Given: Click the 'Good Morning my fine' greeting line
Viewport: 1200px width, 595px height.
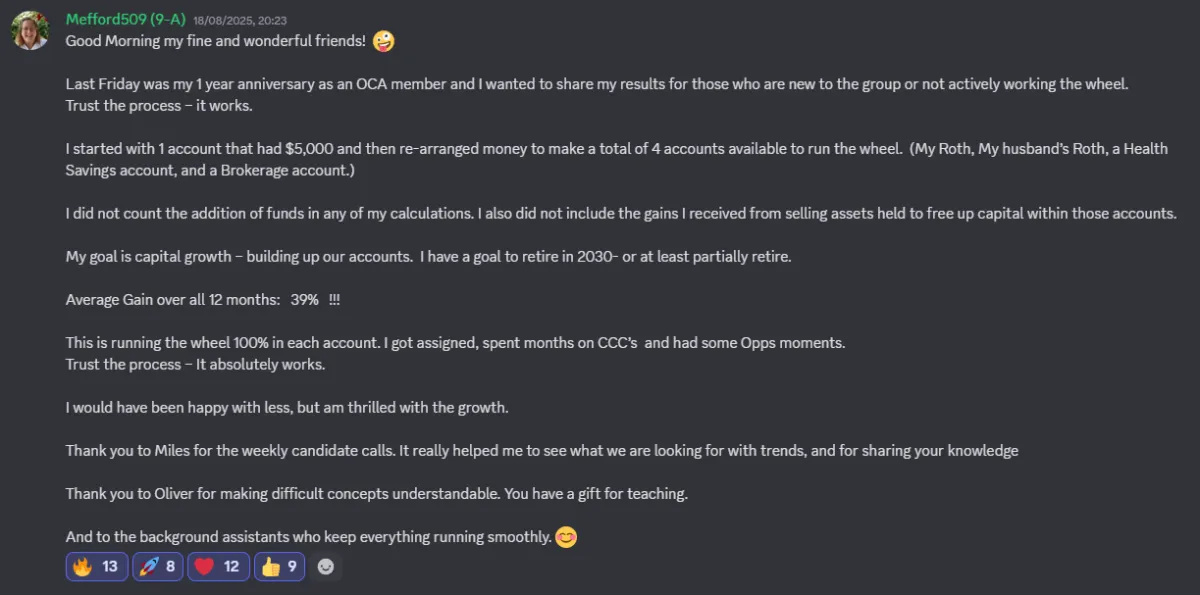Looking at the screenshot, I should coord(215,41).
